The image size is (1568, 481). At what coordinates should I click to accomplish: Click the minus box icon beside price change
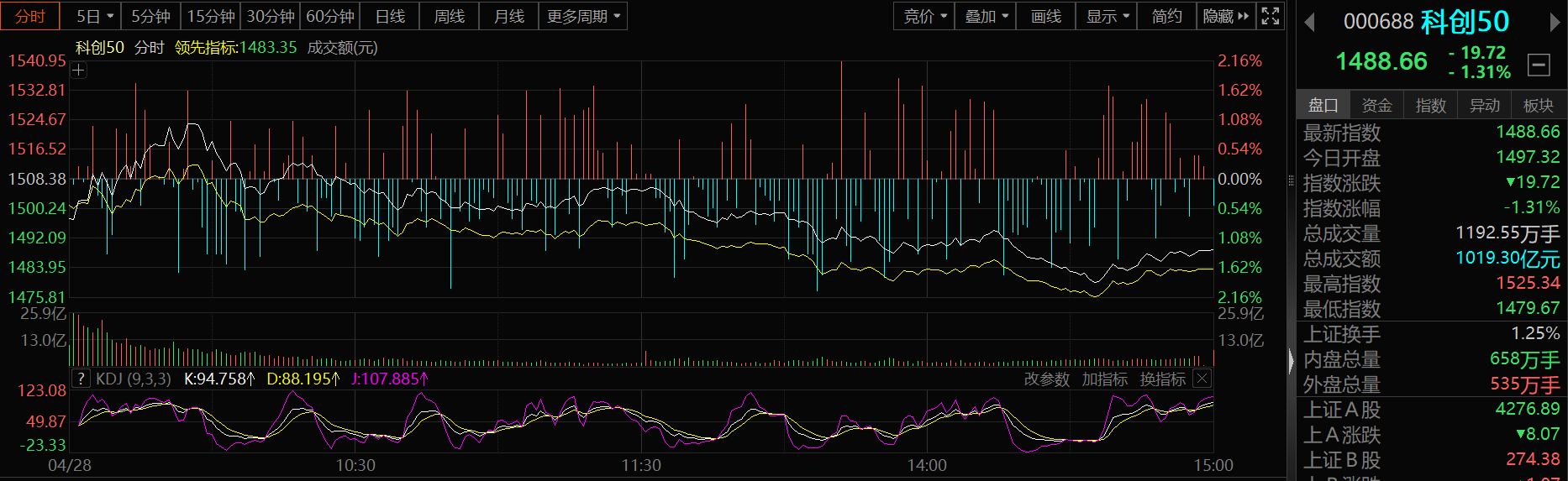click(x=1539, y=64)
